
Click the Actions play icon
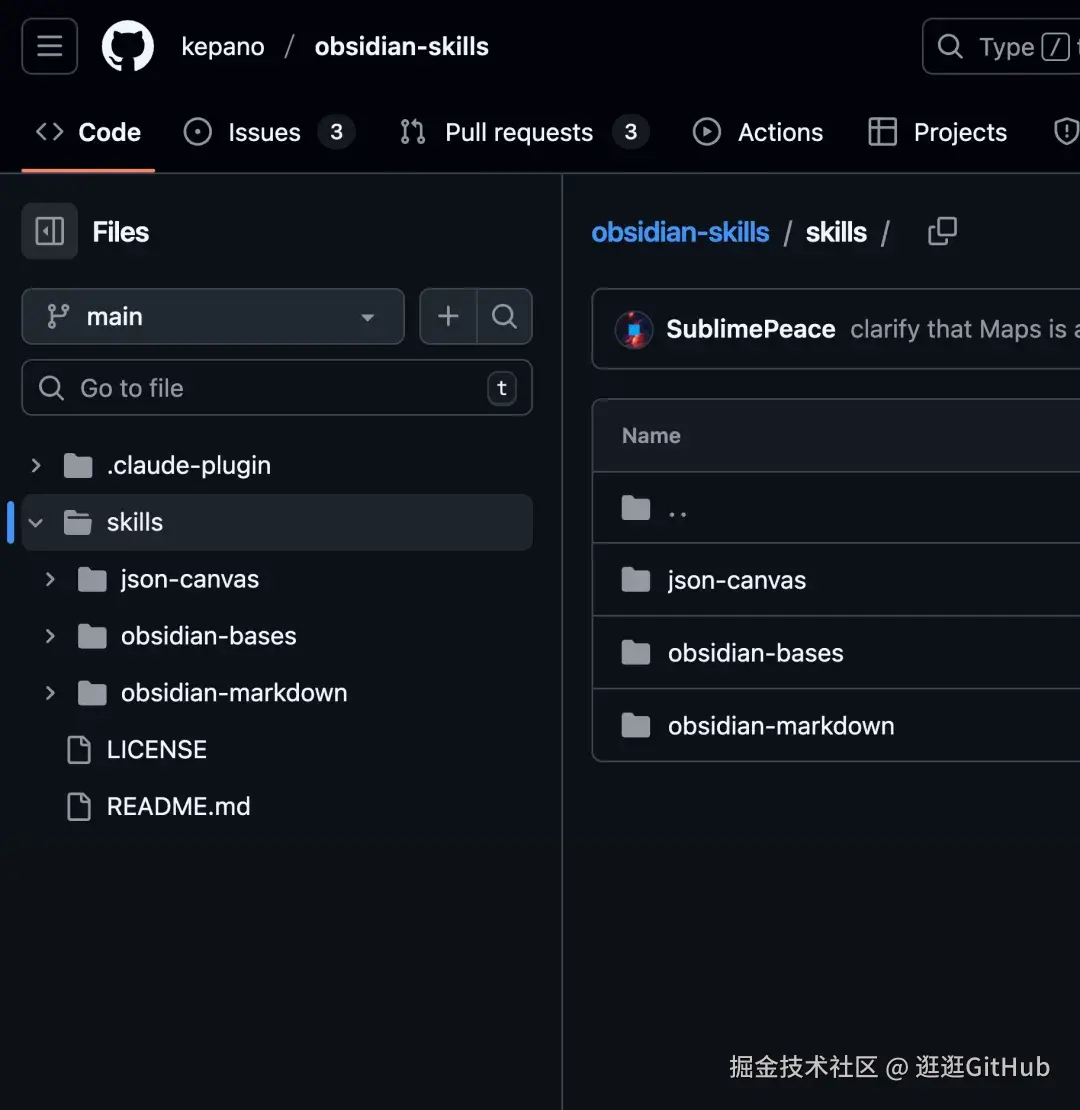click(x=706, y=132)
